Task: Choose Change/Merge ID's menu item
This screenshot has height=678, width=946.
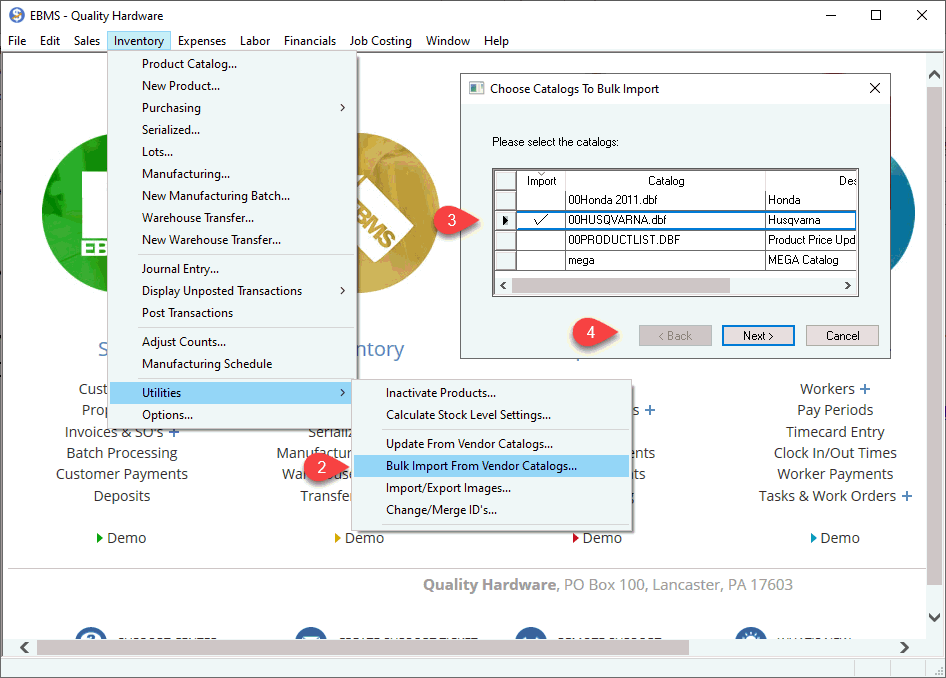Action: (492, 510)
